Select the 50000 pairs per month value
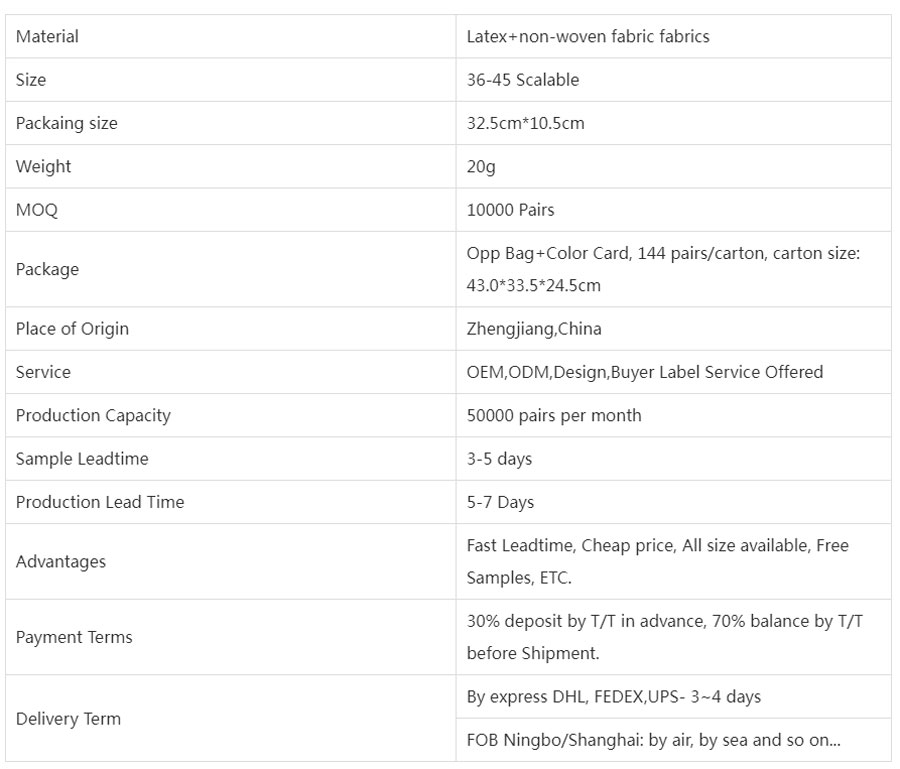The height and width of the screenshot is (769, 900). tap(554, 415)
